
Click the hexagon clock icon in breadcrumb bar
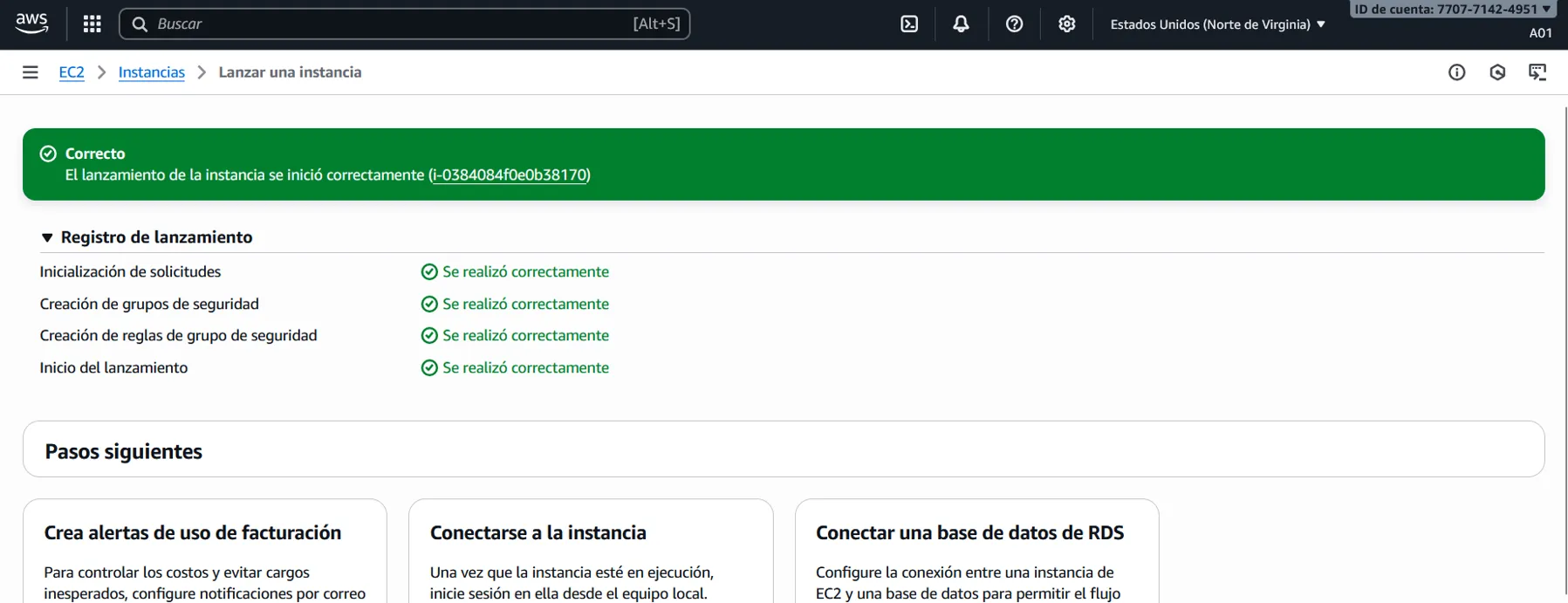tap(1497, 72)
